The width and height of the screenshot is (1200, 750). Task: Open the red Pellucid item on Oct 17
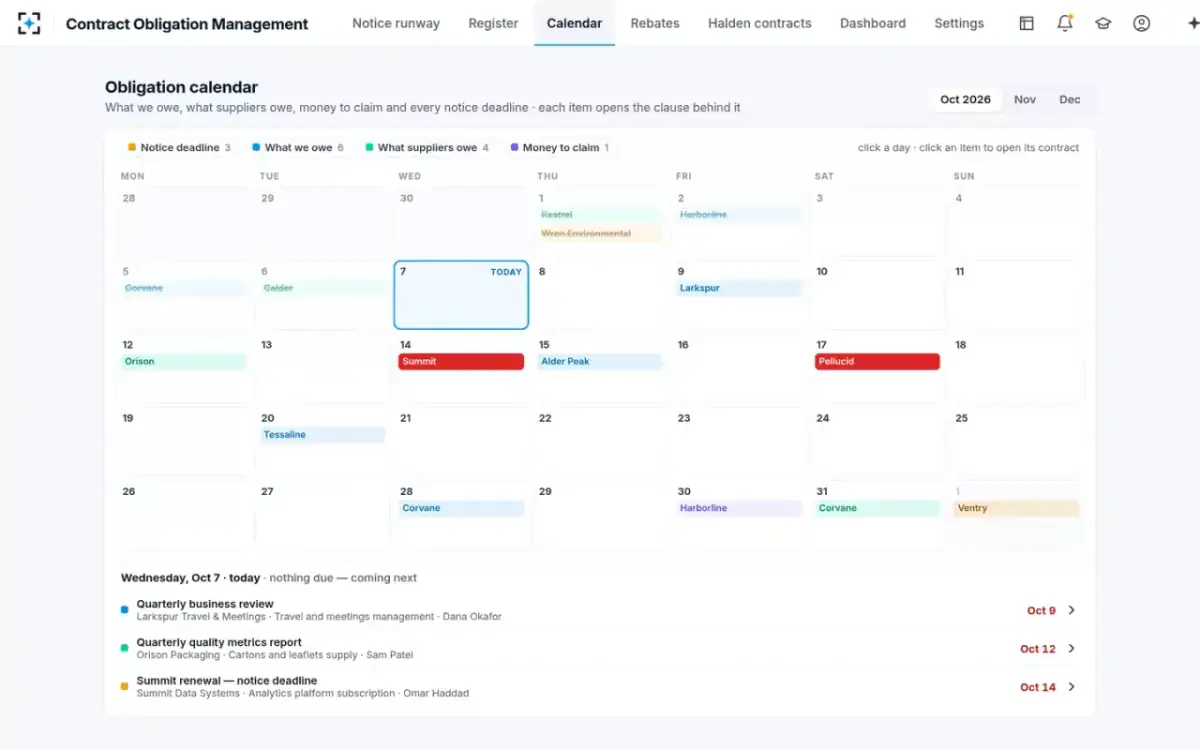pos(877,362)
